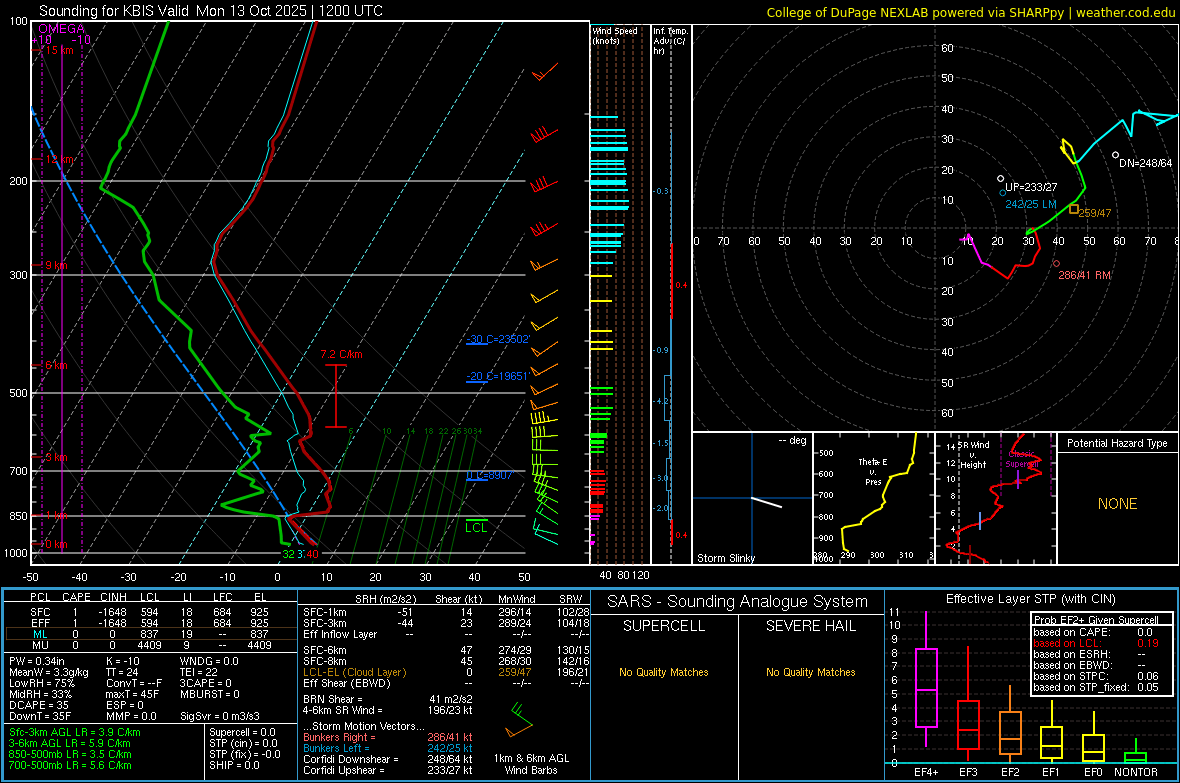This screenshot has width=1180, height=783.
Task: Click the OMEGA label
Action: click(x=62, y=29)
